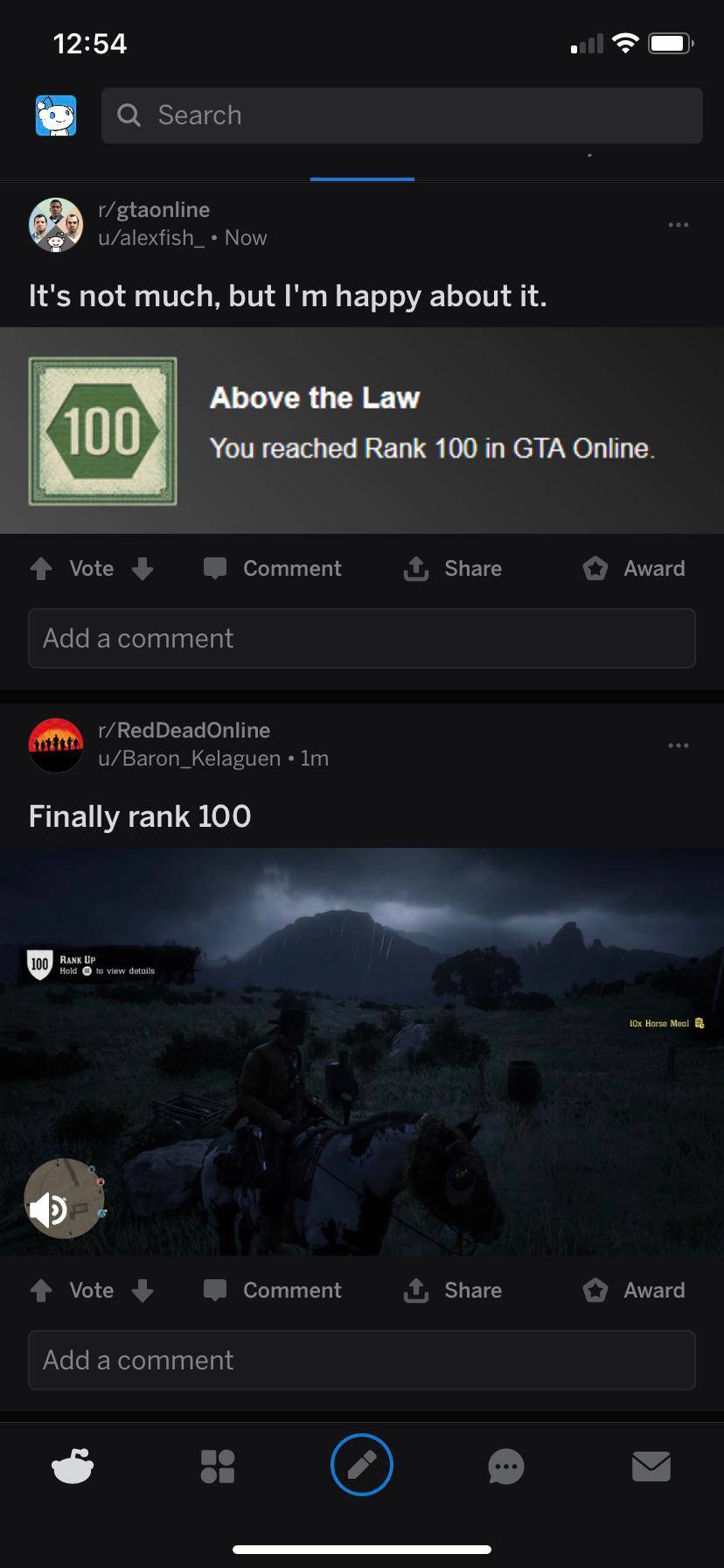This screenshot has height=1568, width=724.
Task: Open the Red Dead video thumbnail
Action: coord(362,1052)
